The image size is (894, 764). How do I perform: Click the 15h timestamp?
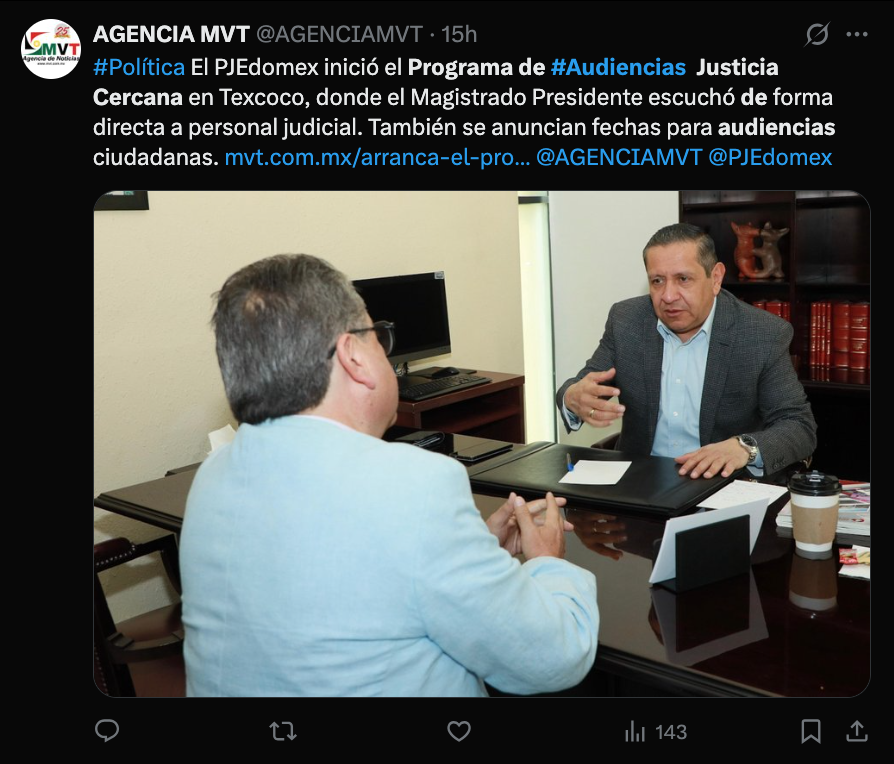[x=459, y=35]
